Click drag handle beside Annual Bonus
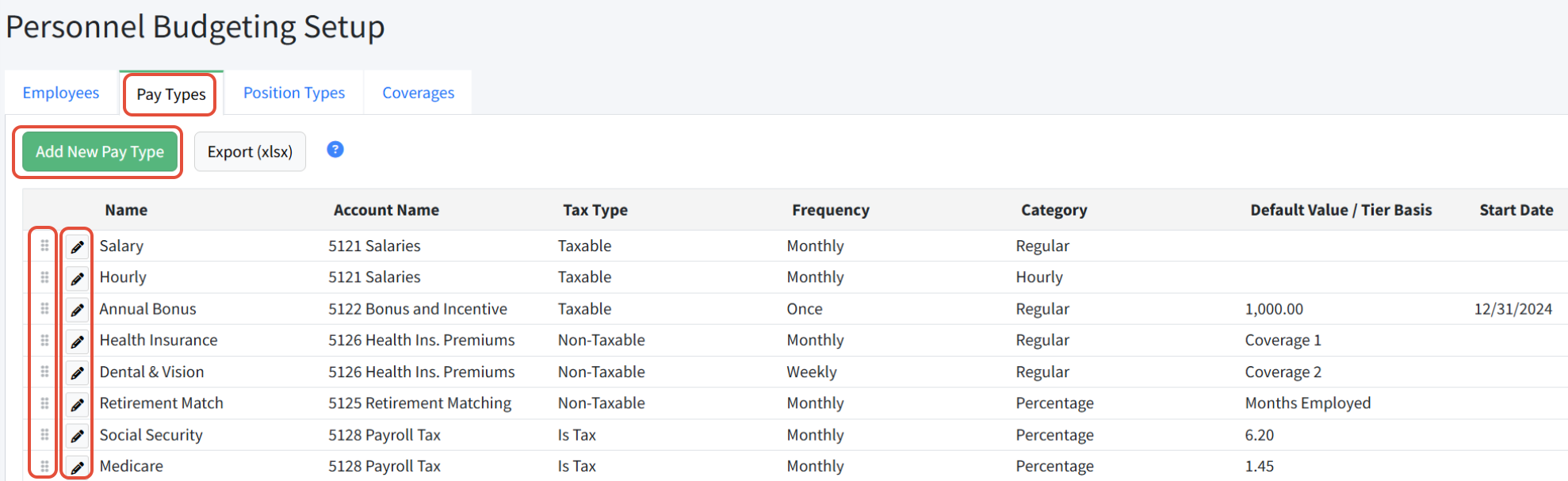The image size is (1568, 481). point(44,308)
